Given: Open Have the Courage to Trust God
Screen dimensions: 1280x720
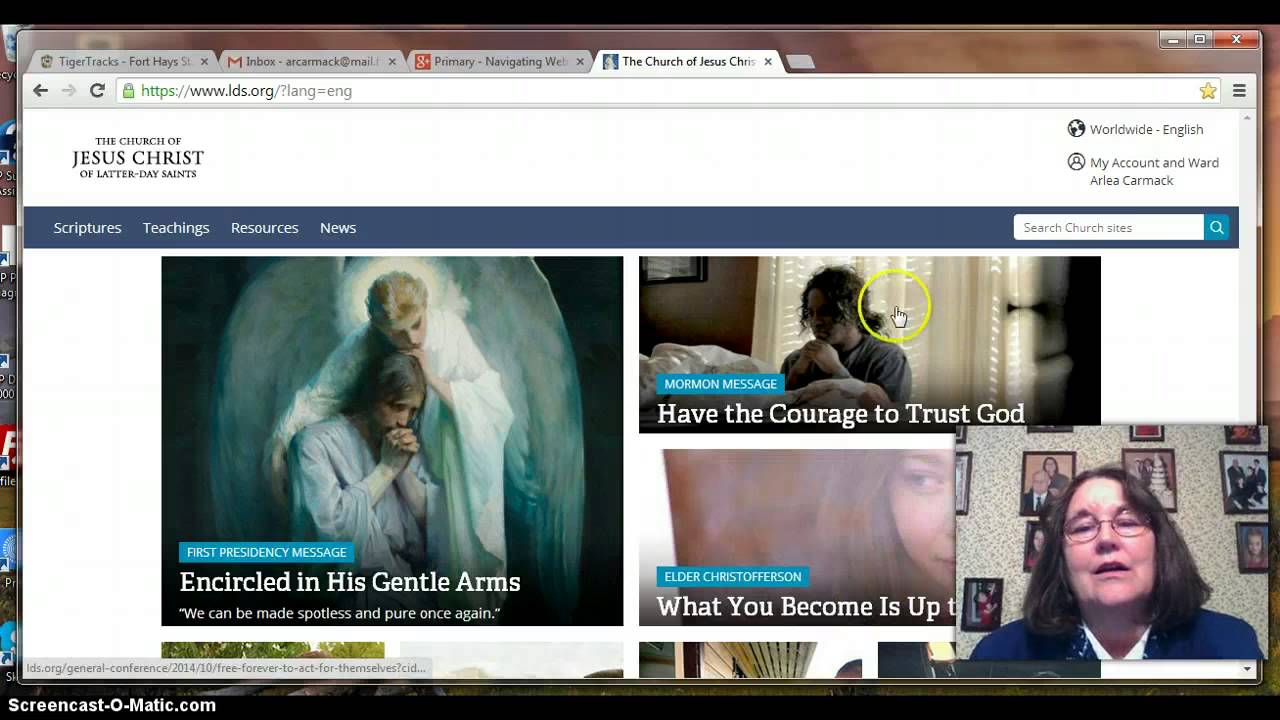Looking at the screenshot, I should click(840, 413).
